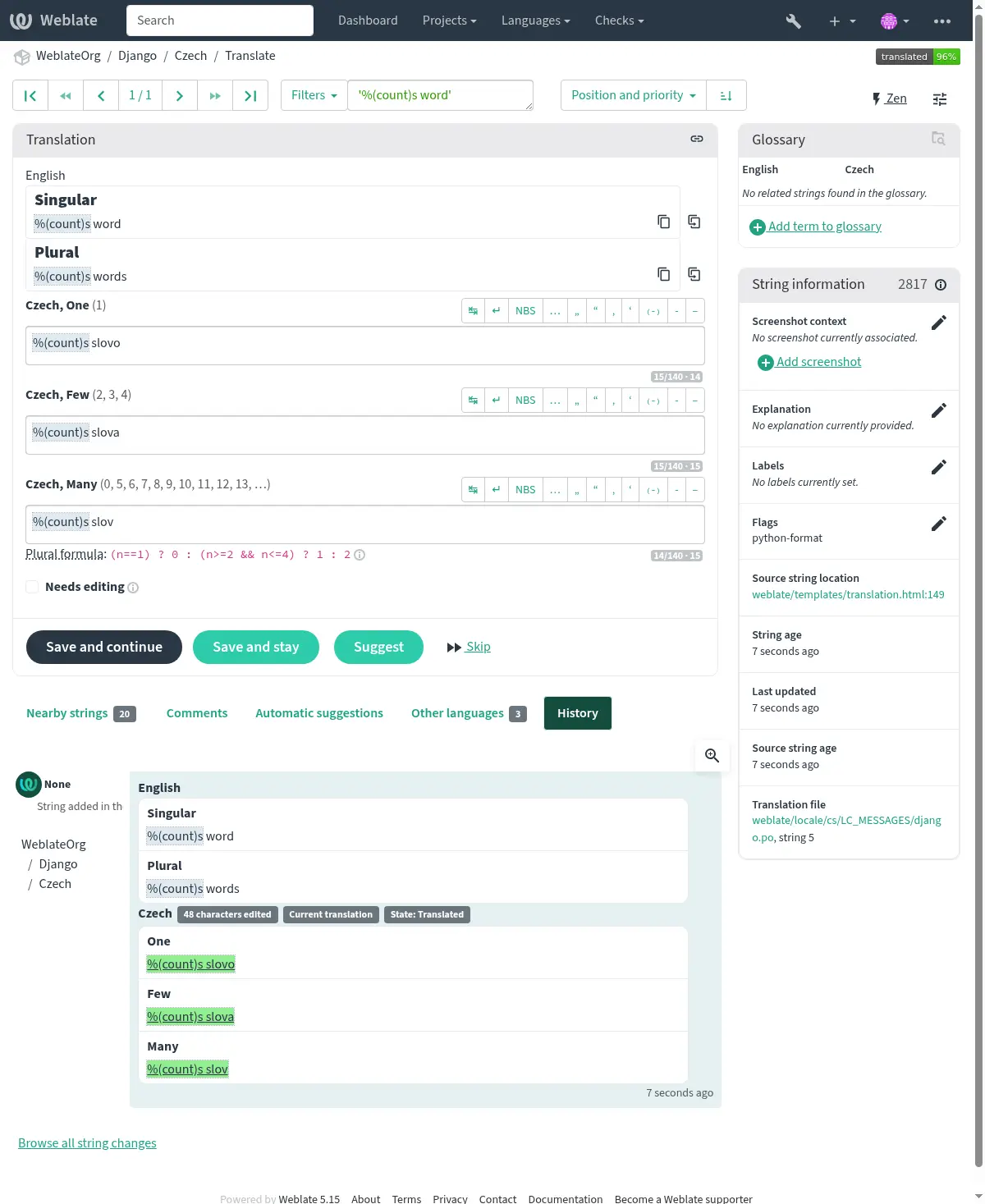
Task: Fast-rewind strings double arrow
Action: click(66, 95)
